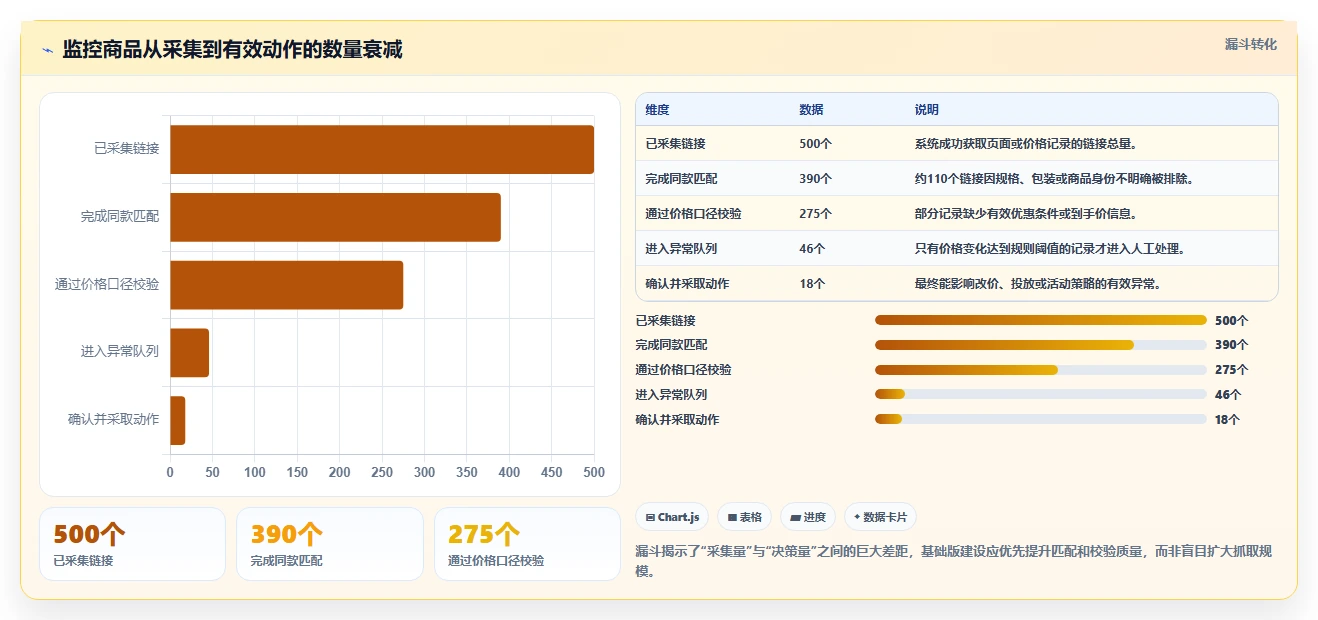1318x620 pixels.
Task: Click the 通过价格口径校验 progress bar at 275个
Action: [x=1041, y=370]
